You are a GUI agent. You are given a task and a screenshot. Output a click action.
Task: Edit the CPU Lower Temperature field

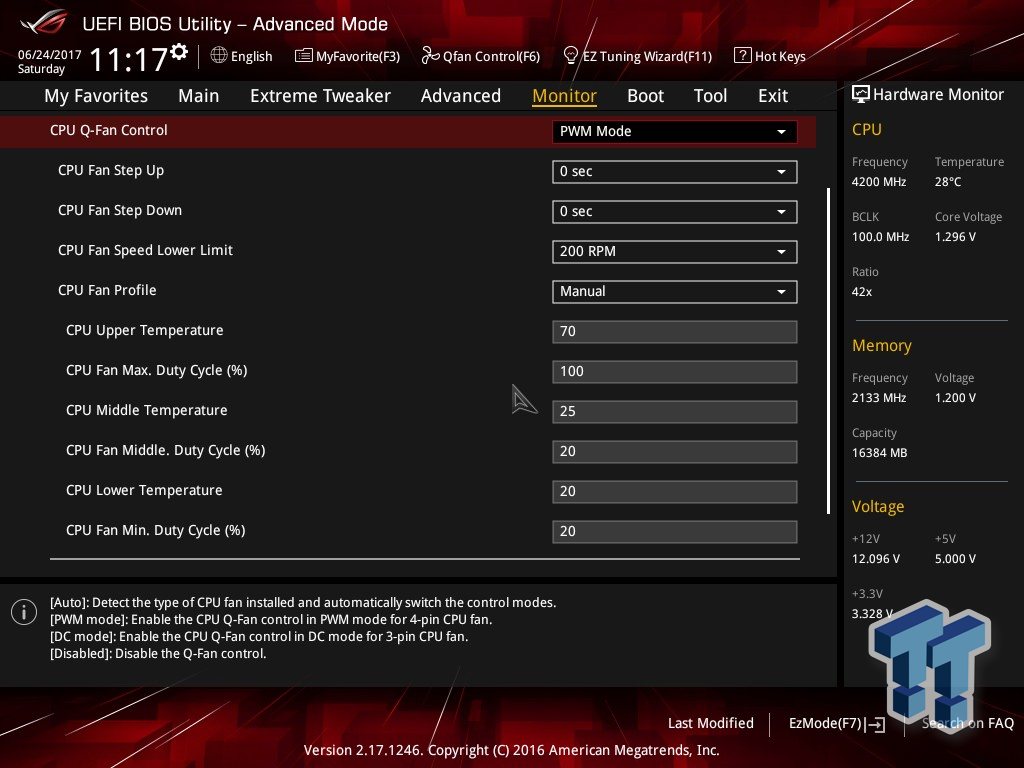[675, 491]
